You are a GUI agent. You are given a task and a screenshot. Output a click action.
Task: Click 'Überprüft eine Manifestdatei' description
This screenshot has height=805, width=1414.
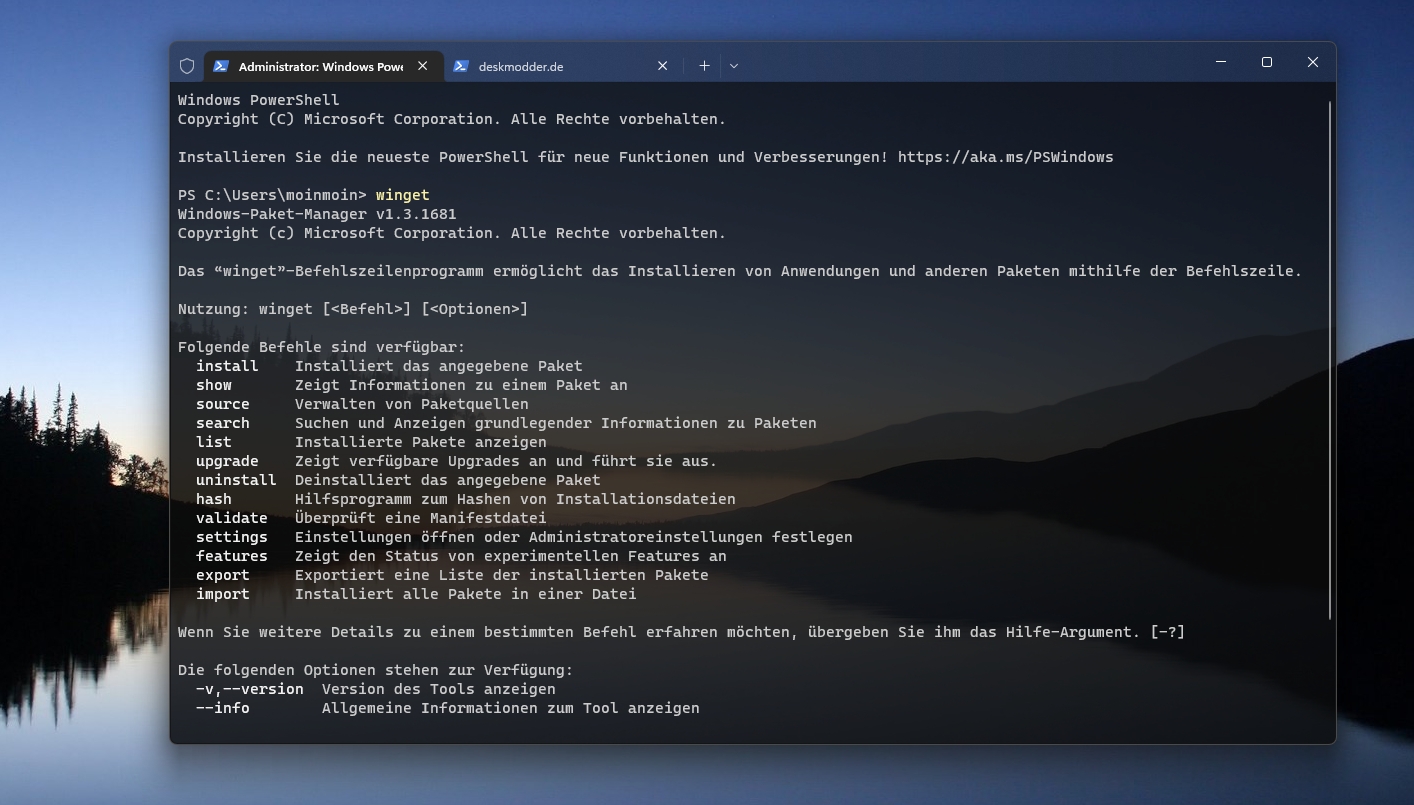click(421, 518)
